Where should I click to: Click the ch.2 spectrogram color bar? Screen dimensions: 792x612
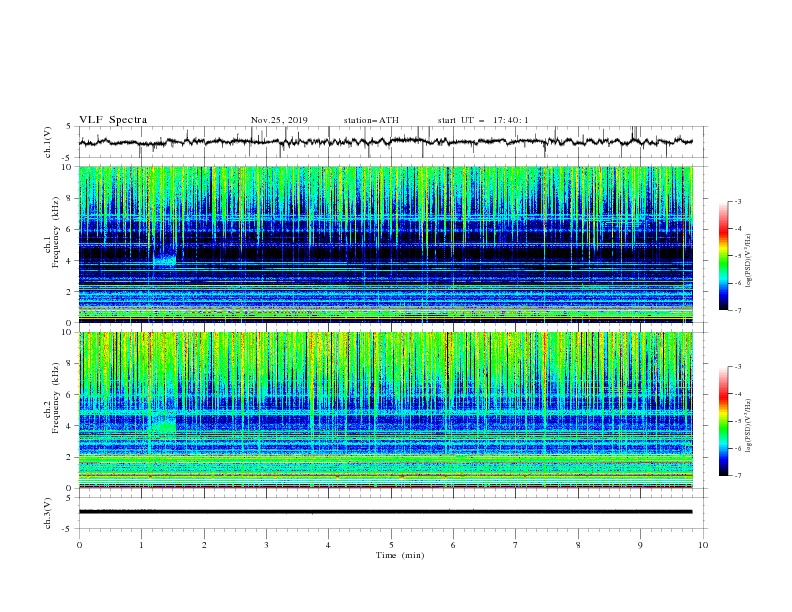pyautogui.click(x=724, y=421)
